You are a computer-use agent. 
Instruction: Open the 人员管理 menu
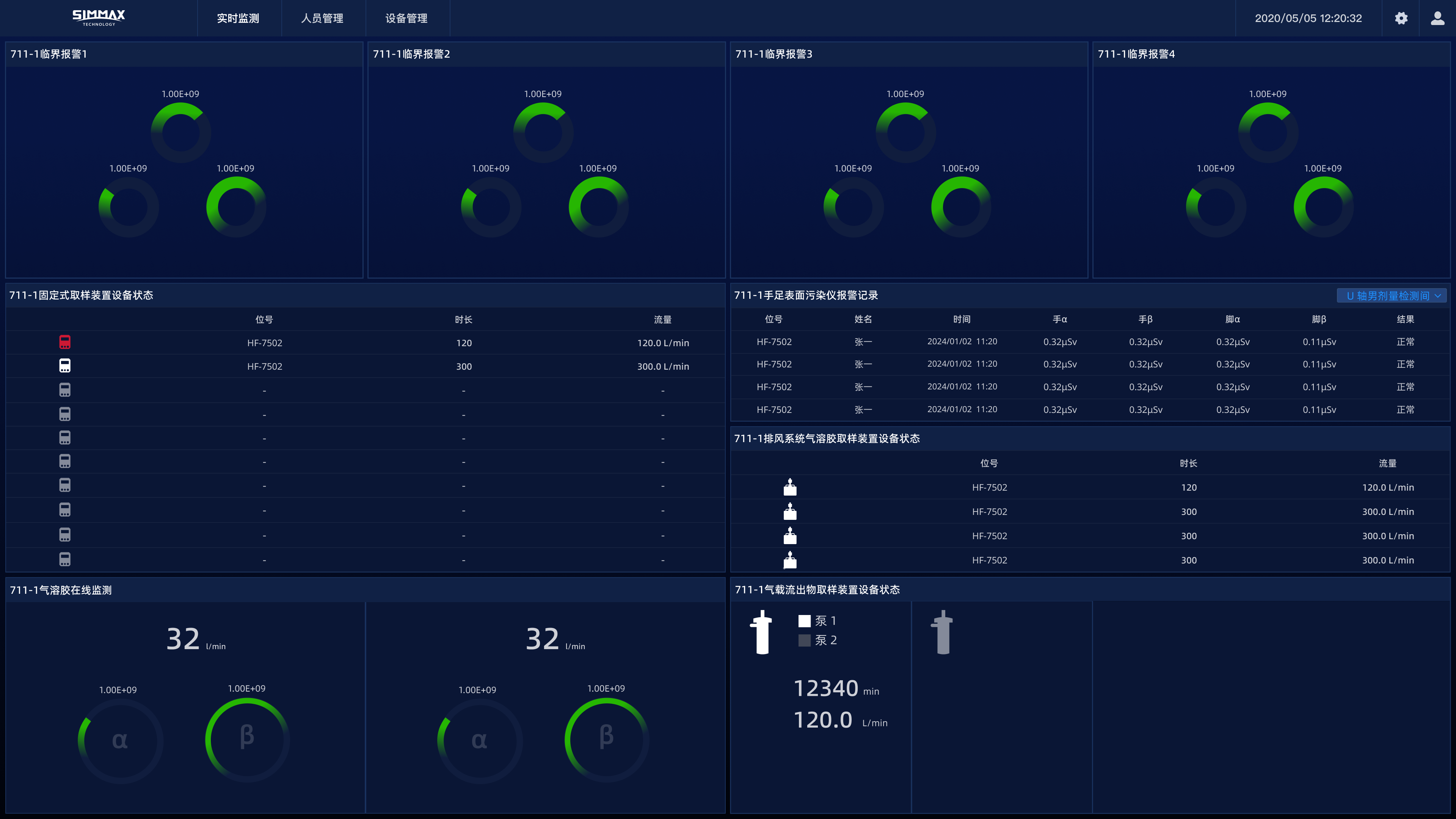pos(322,18)
